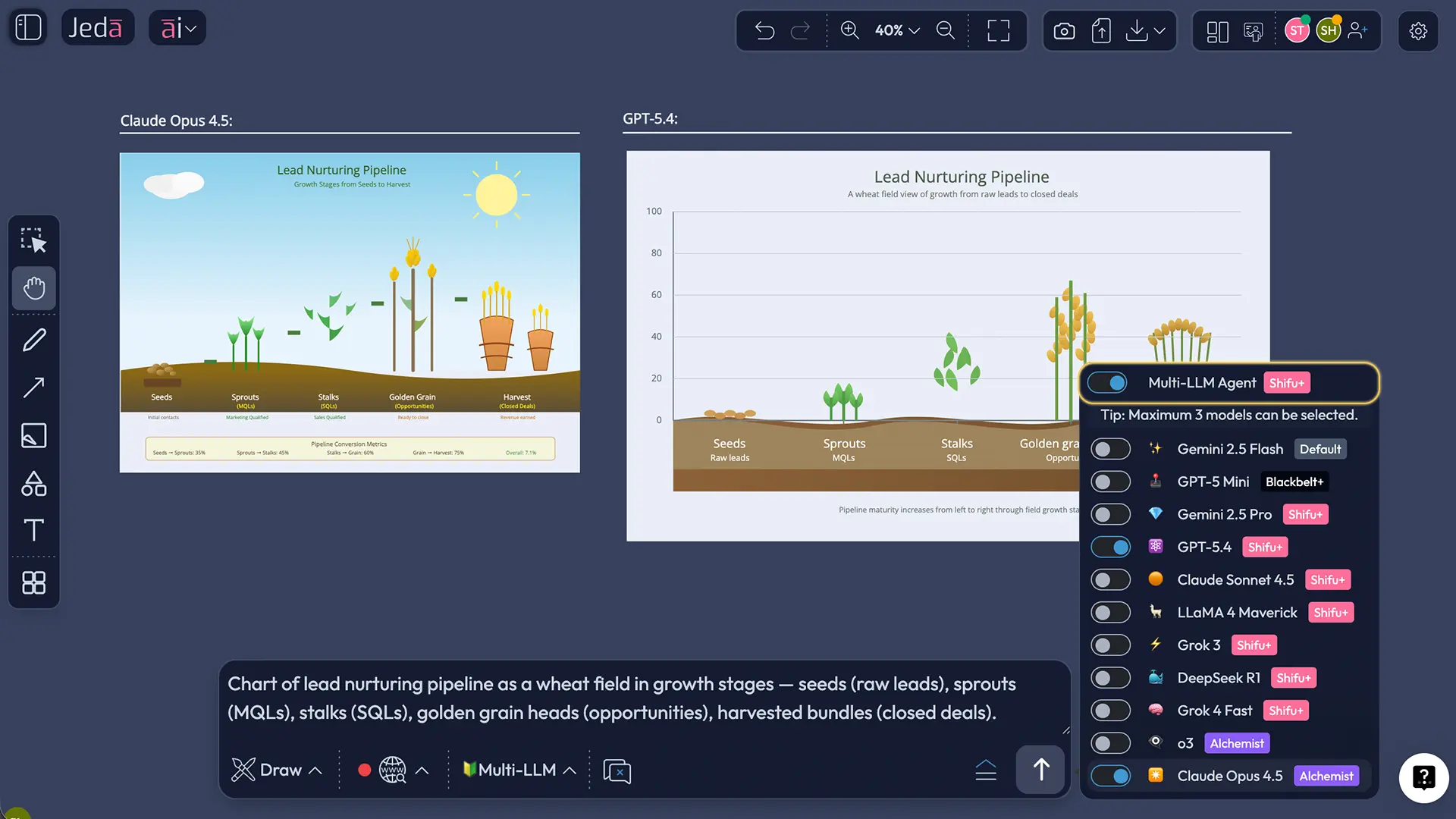Switch to the hand pan tool
The width and height of the screenshot is (1456, 819).
(33, 288)
